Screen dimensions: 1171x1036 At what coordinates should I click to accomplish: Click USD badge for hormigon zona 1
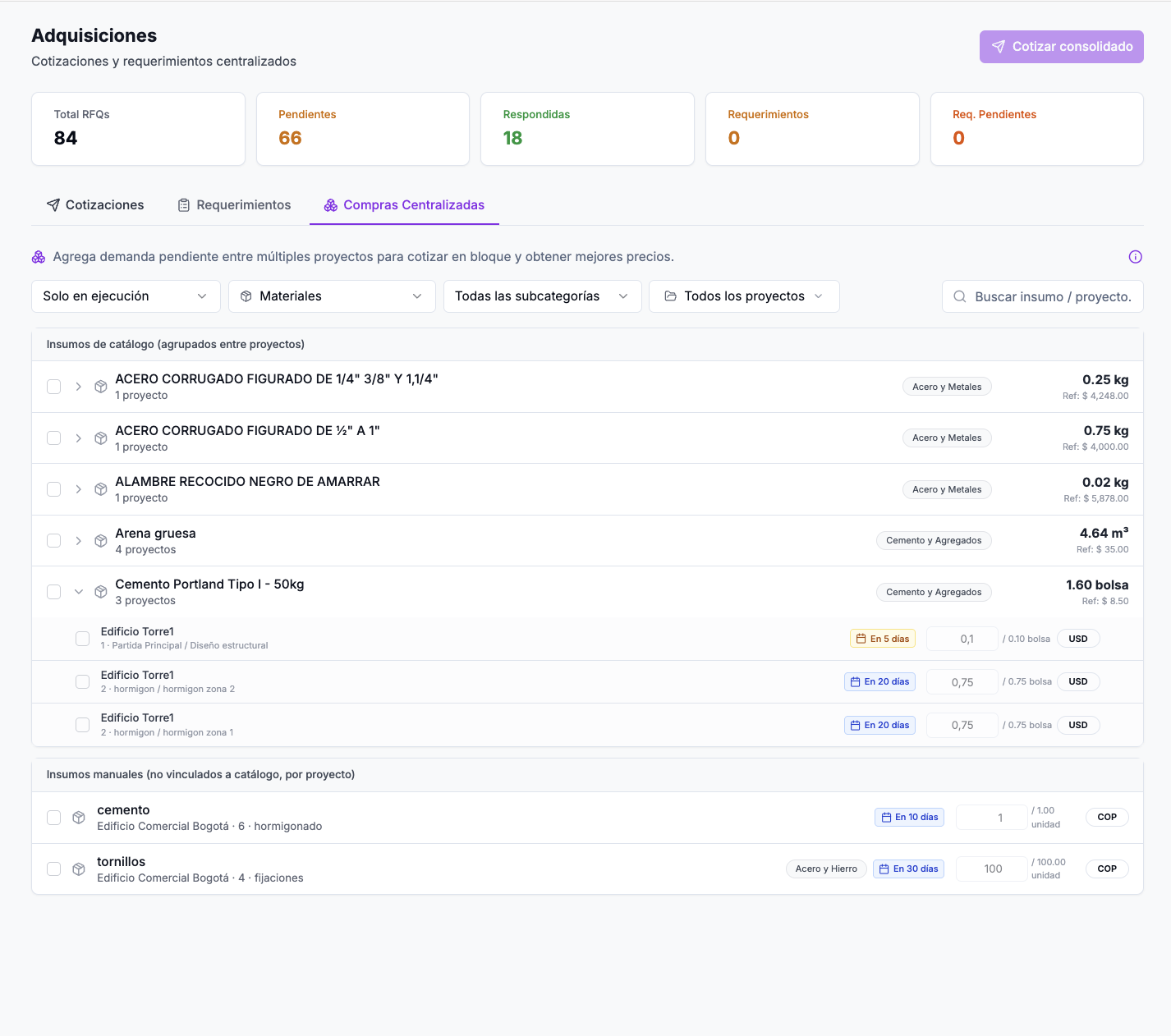click(x=1078, y=725)
